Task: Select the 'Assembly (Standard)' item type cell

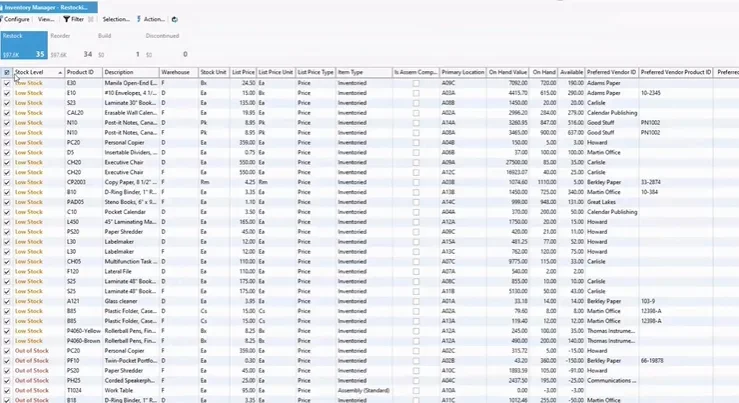Action: [364, 390]
